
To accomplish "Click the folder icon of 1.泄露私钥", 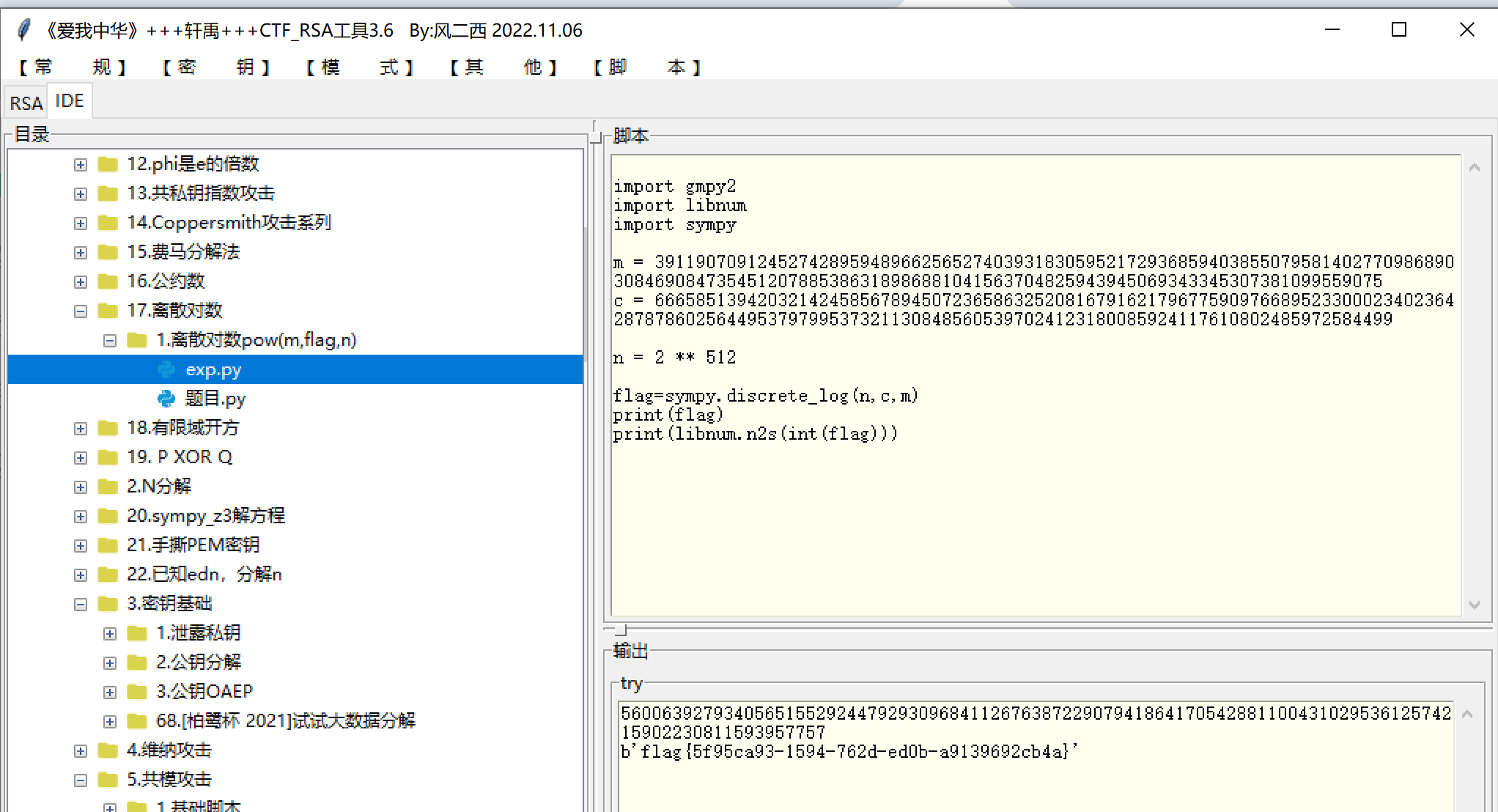I will pyautogui.click(x=137, y=633).
